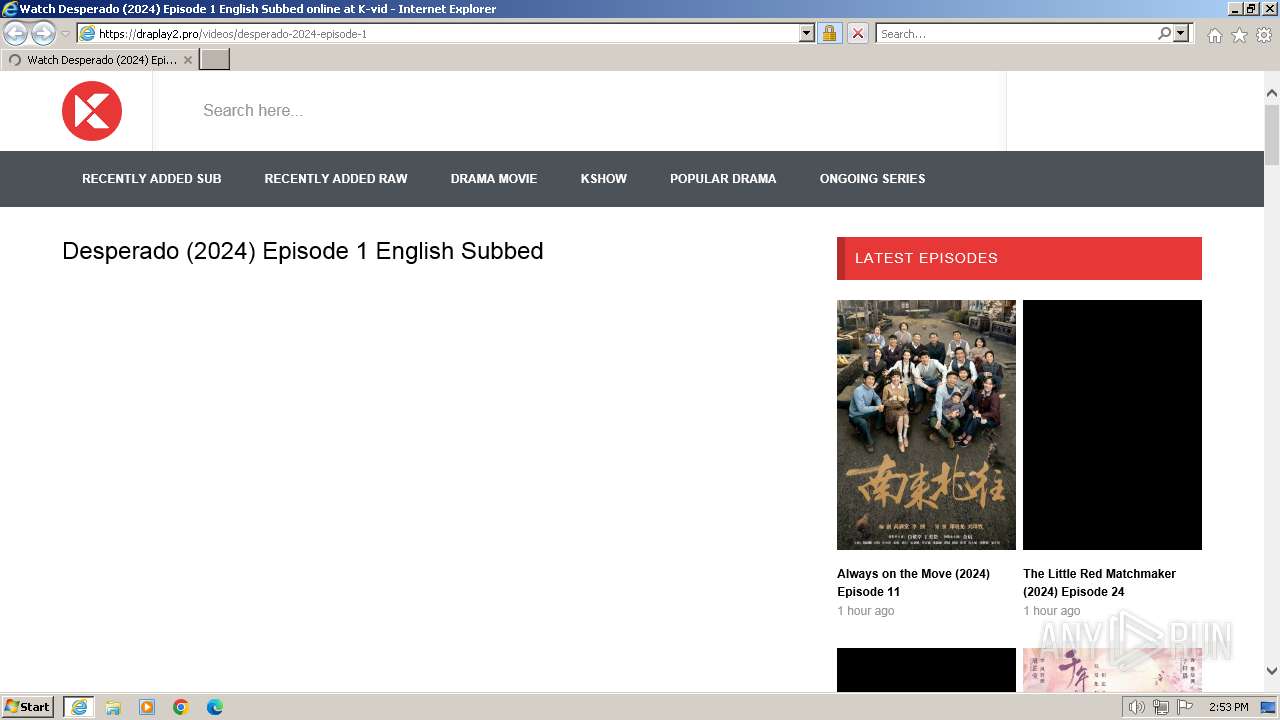Close the Watch Desperado tab
1280x720 pixels.
188,60
